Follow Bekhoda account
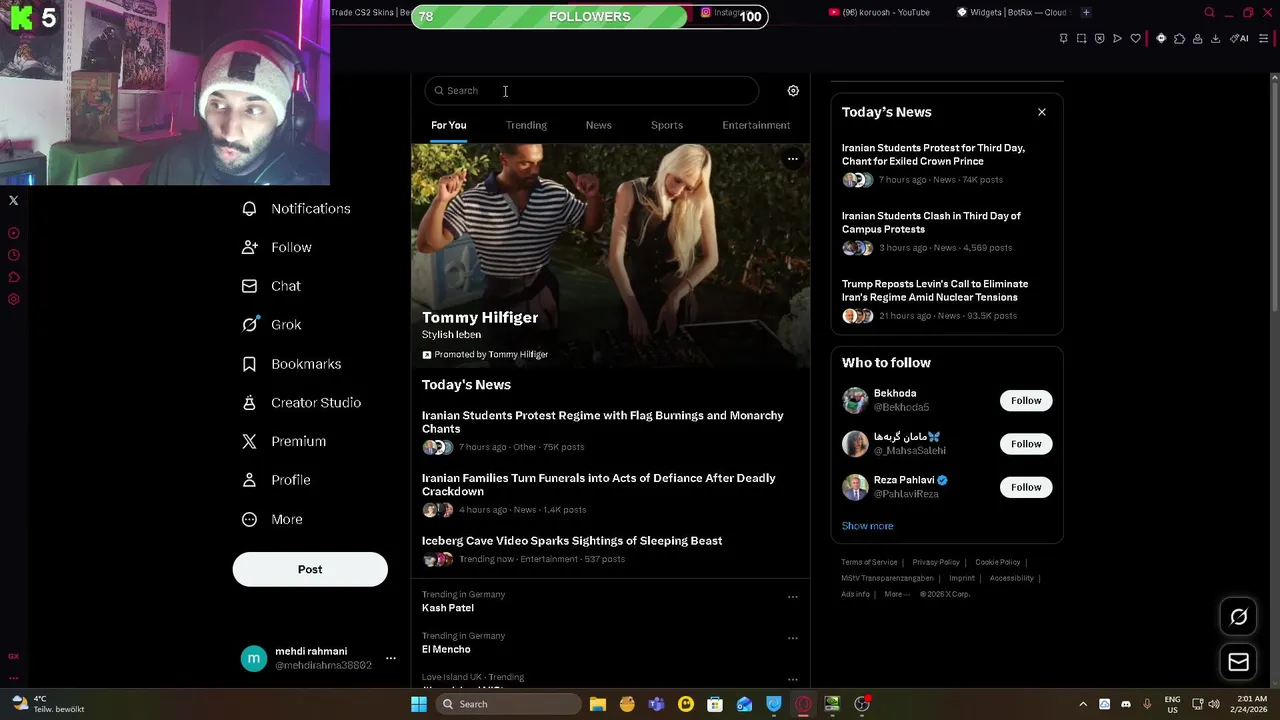The height and width of the screenshot is (720, 1280). [1026, 400]
